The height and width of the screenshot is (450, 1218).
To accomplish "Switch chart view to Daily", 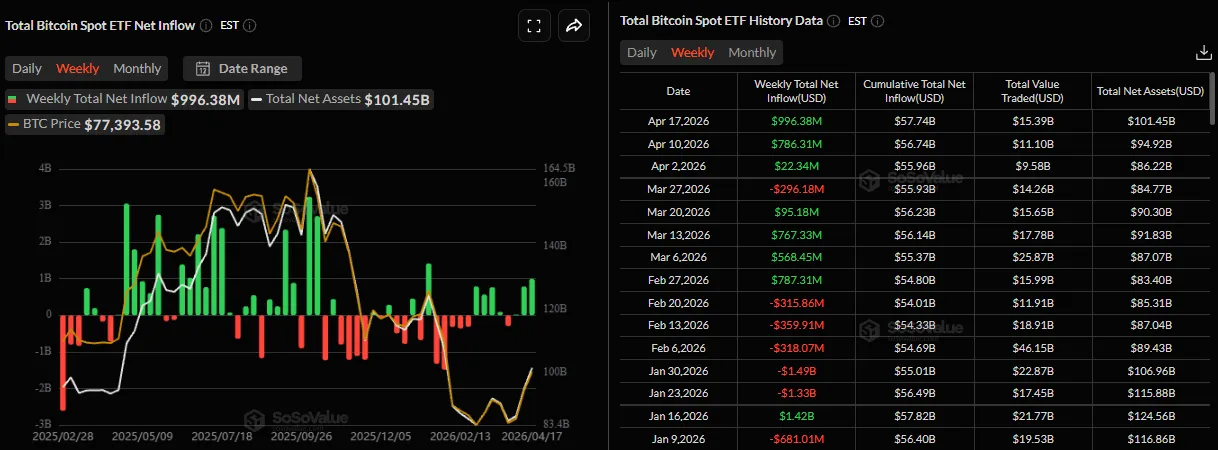I will point(27,69).
